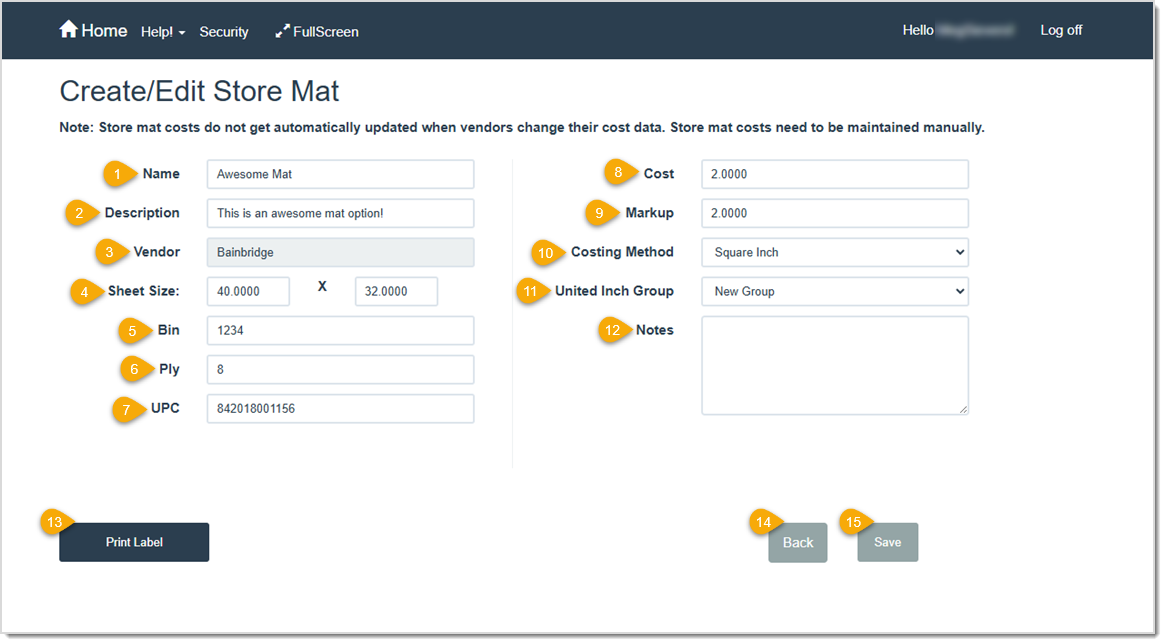Click the Save button
1165x644 pixels.
tap(887, 542)
